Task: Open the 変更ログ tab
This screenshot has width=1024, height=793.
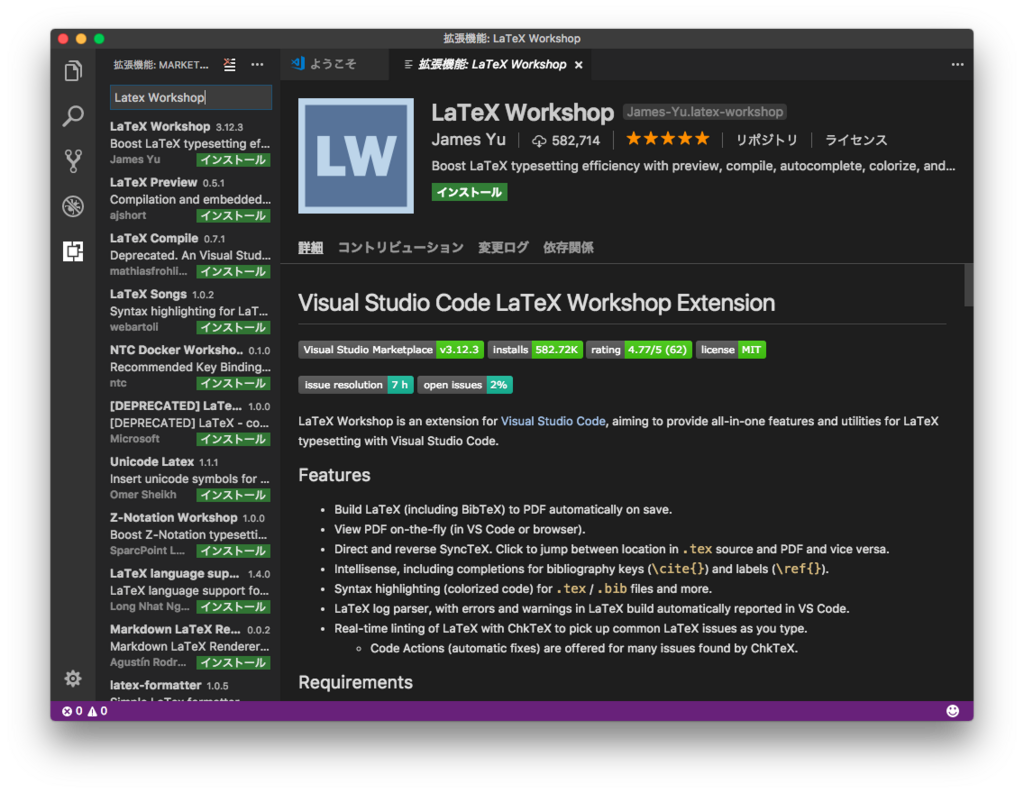Action: pos(503,247)
